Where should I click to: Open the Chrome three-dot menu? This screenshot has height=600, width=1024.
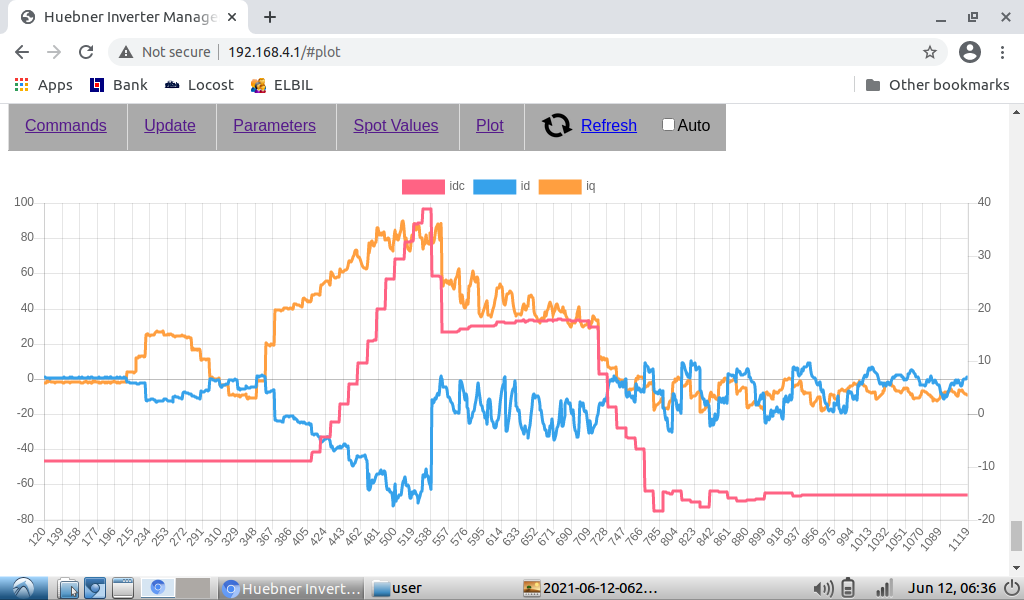(1003, 52)
